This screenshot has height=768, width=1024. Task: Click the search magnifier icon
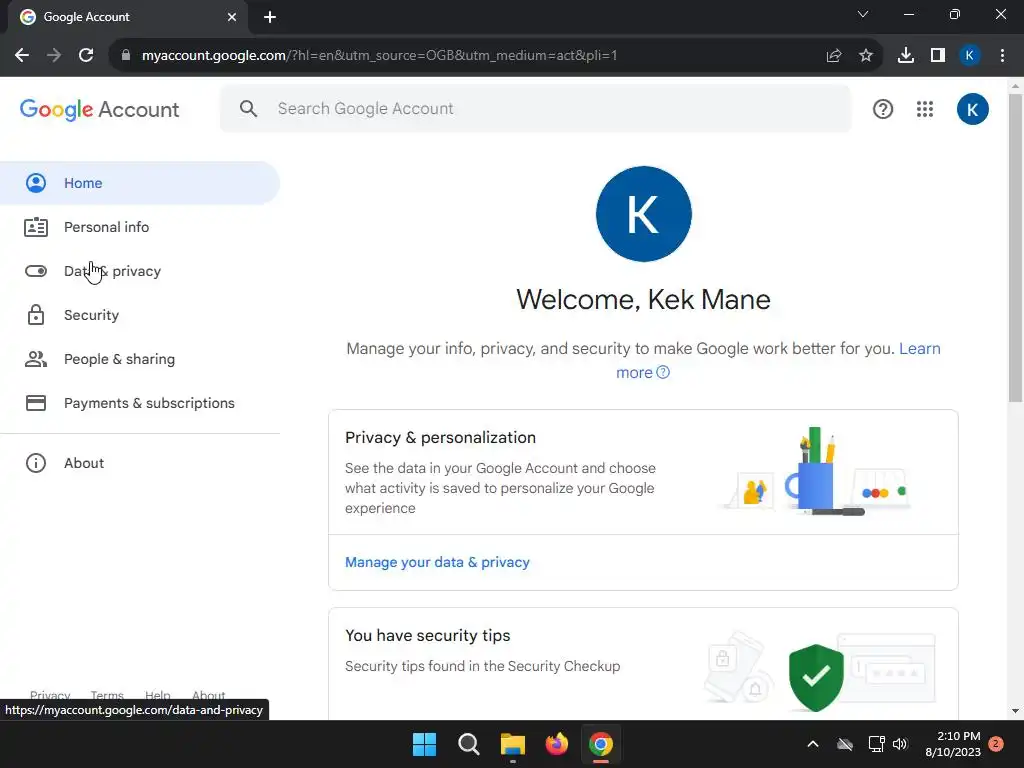[x=248, y=108]
